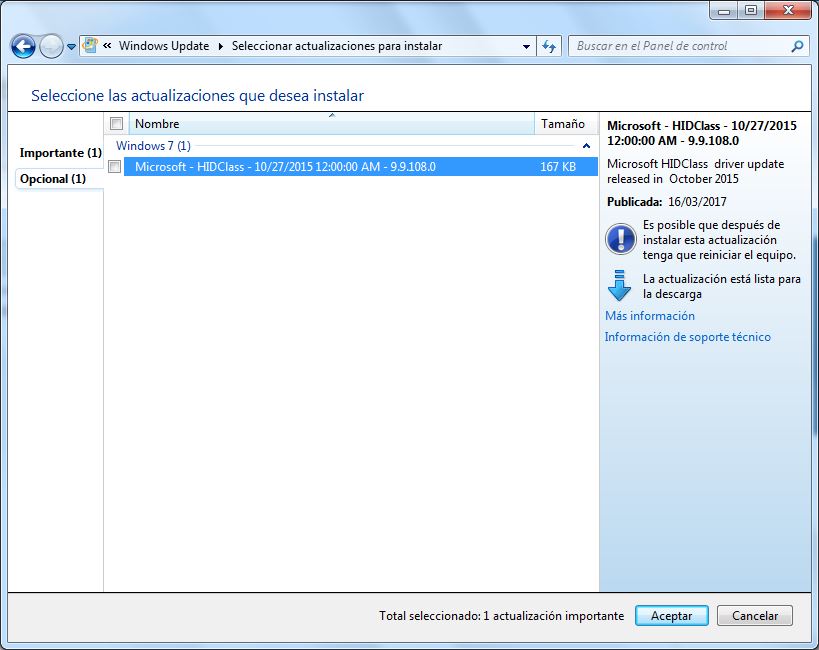Click the Forward navigation arrow

[51, 47]
